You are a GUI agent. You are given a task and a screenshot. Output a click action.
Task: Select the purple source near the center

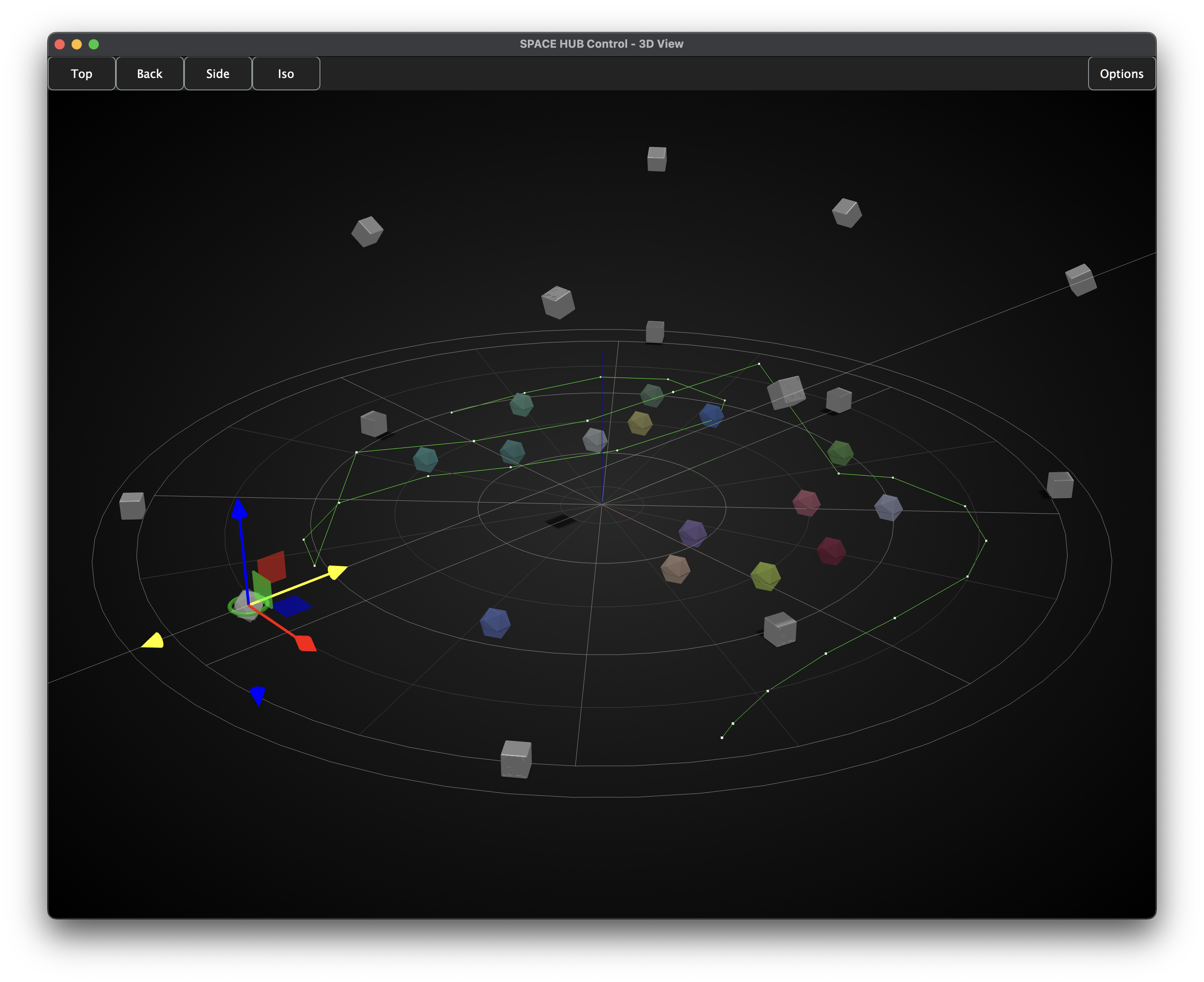tap(692, 533)
